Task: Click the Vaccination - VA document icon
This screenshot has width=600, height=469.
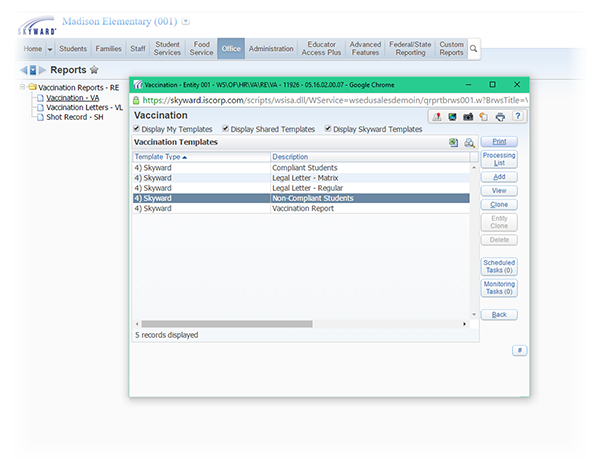Action: point(40,98)
